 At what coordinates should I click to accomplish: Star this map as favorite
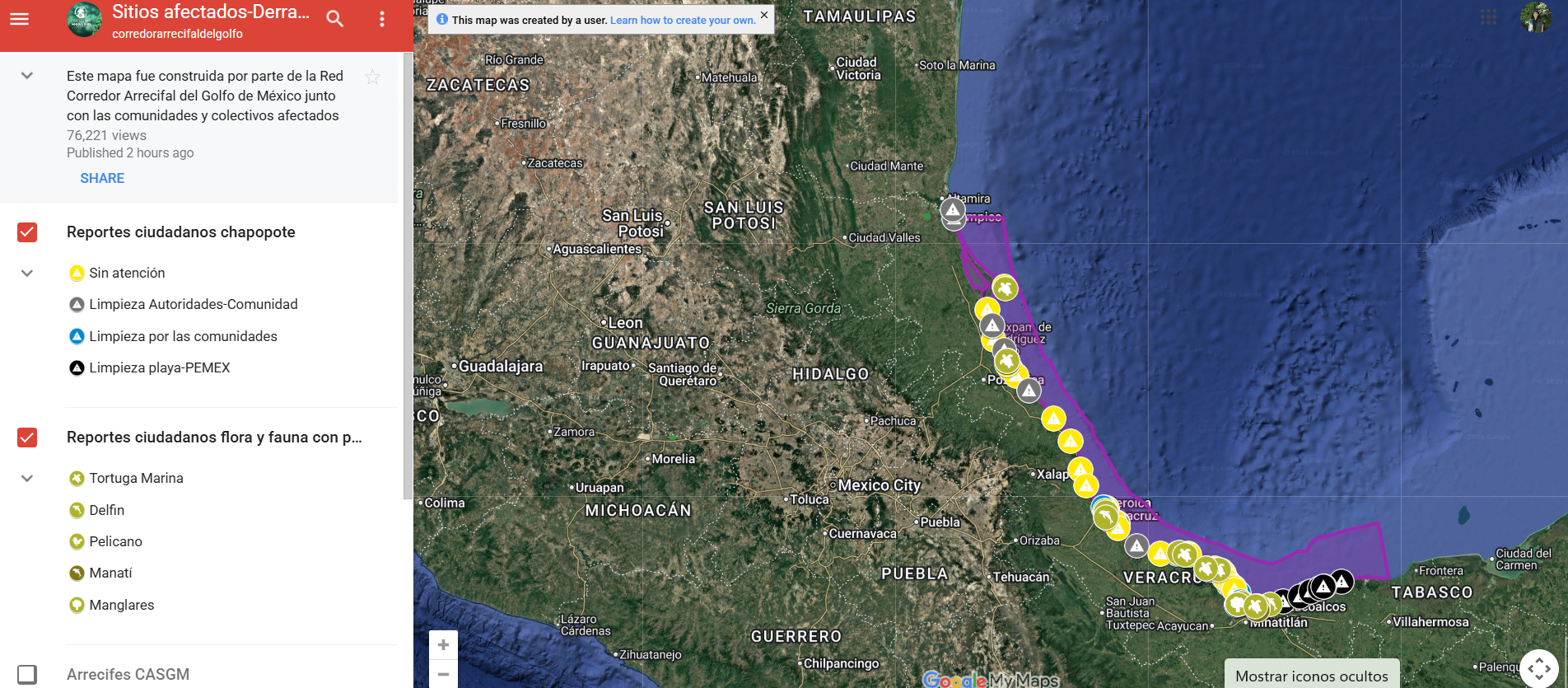point(372,77)
